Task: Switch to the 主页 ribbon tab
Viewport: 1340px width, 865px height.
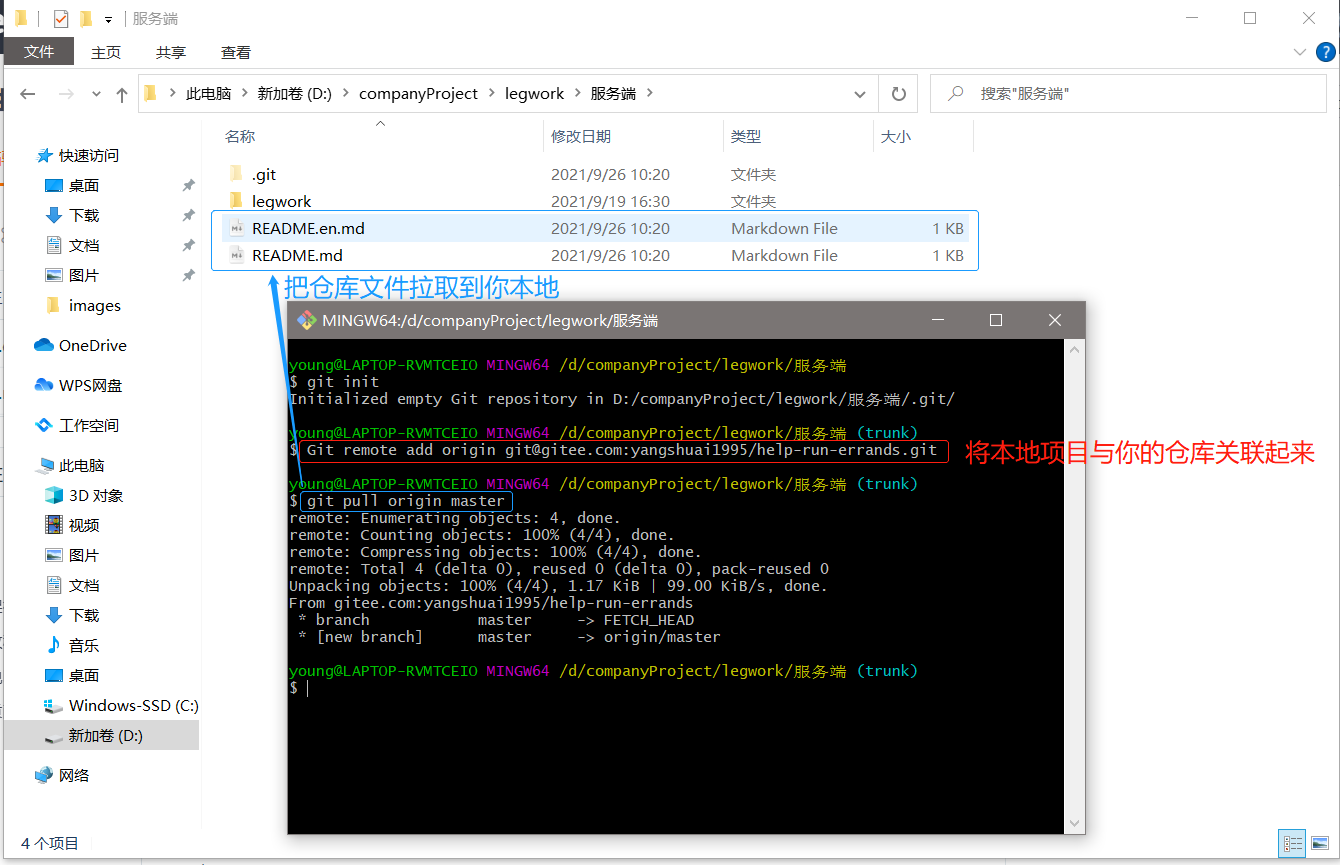Action: pos(106,52)
